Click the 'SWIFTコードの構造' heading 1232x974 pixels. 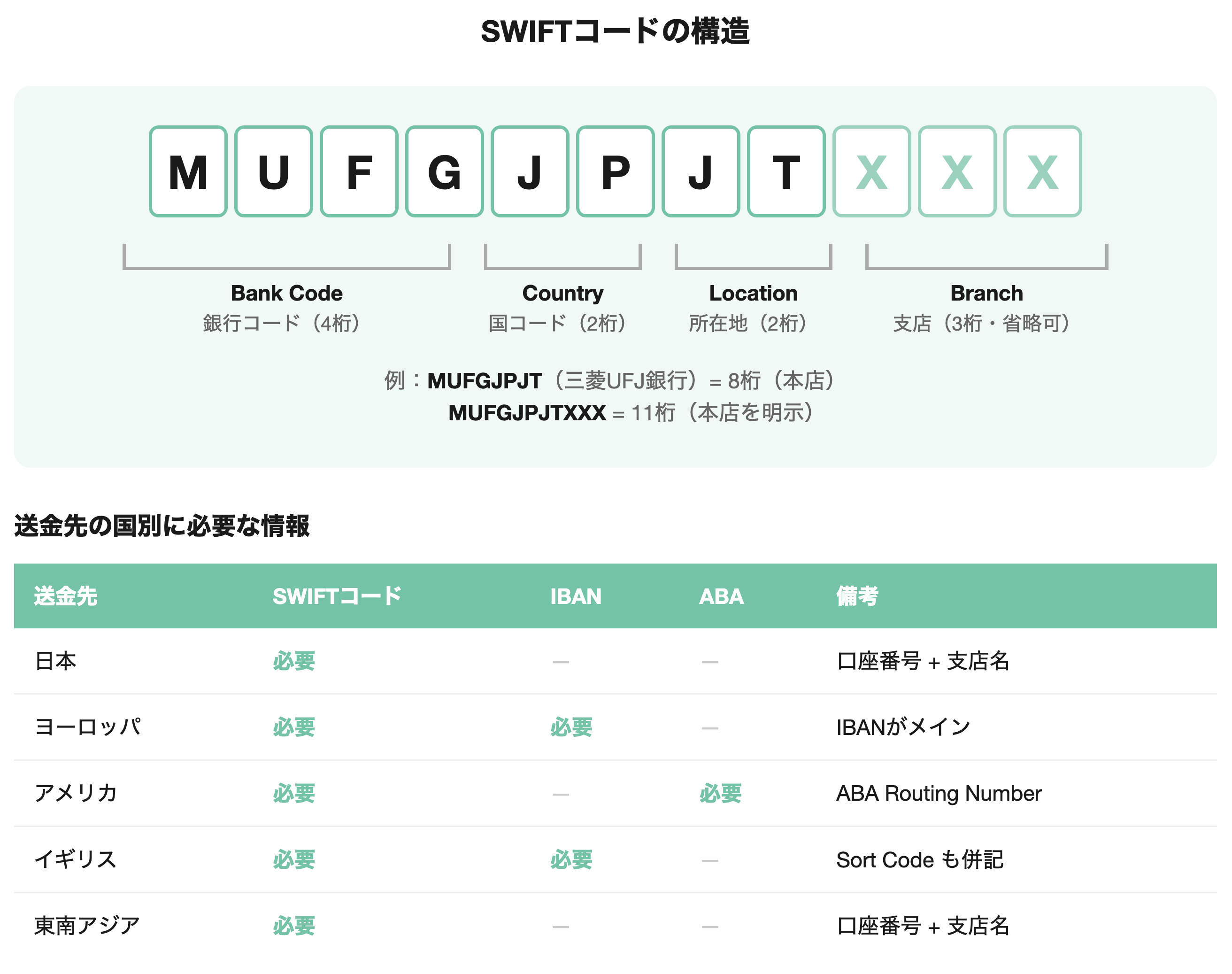point(615,31)
